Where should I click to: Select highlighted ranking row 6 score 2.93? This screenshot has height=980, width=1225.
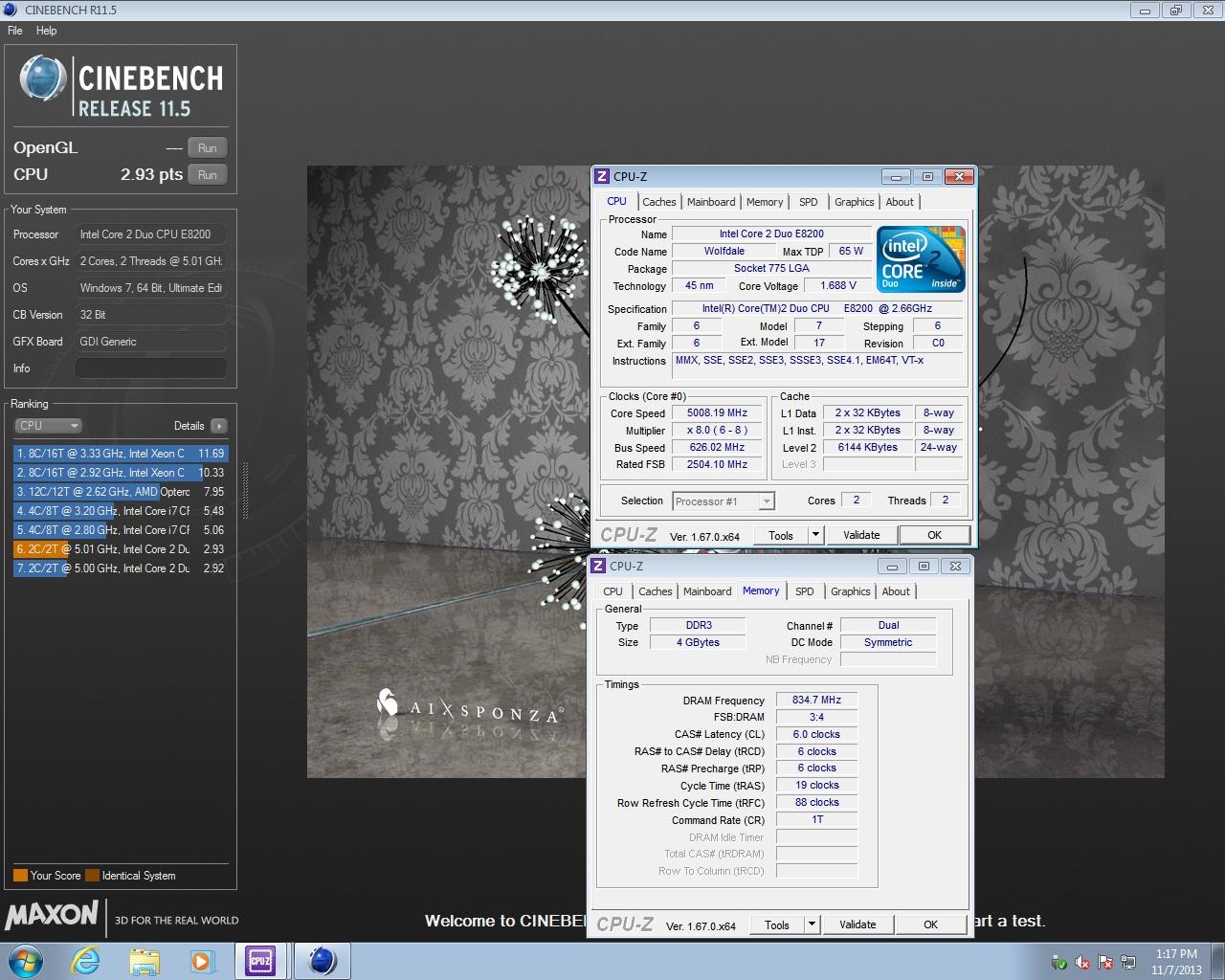121,549
